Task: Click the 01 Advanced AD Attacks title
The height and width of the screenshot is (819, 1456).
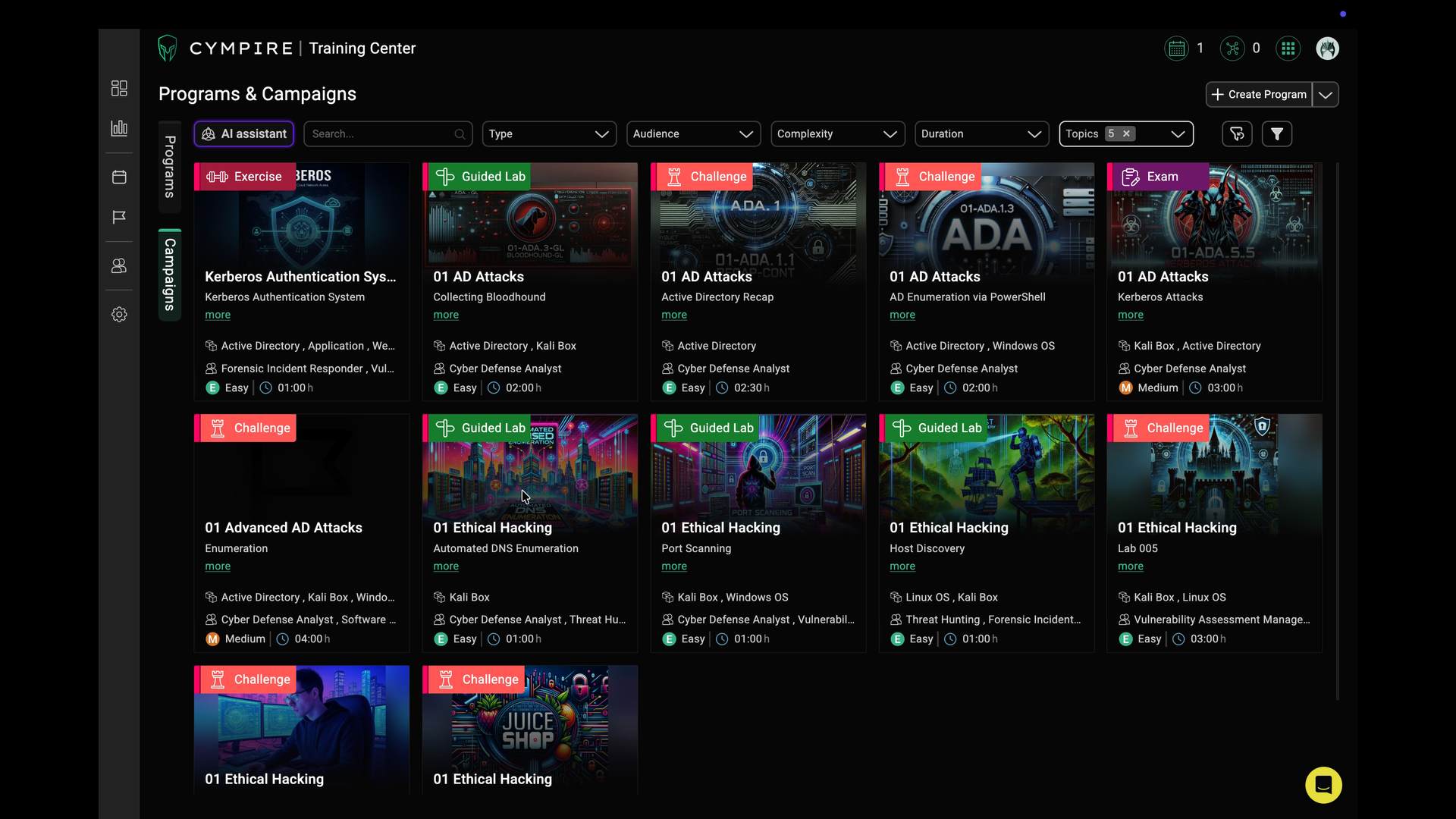Action: [x=284, y=528]
